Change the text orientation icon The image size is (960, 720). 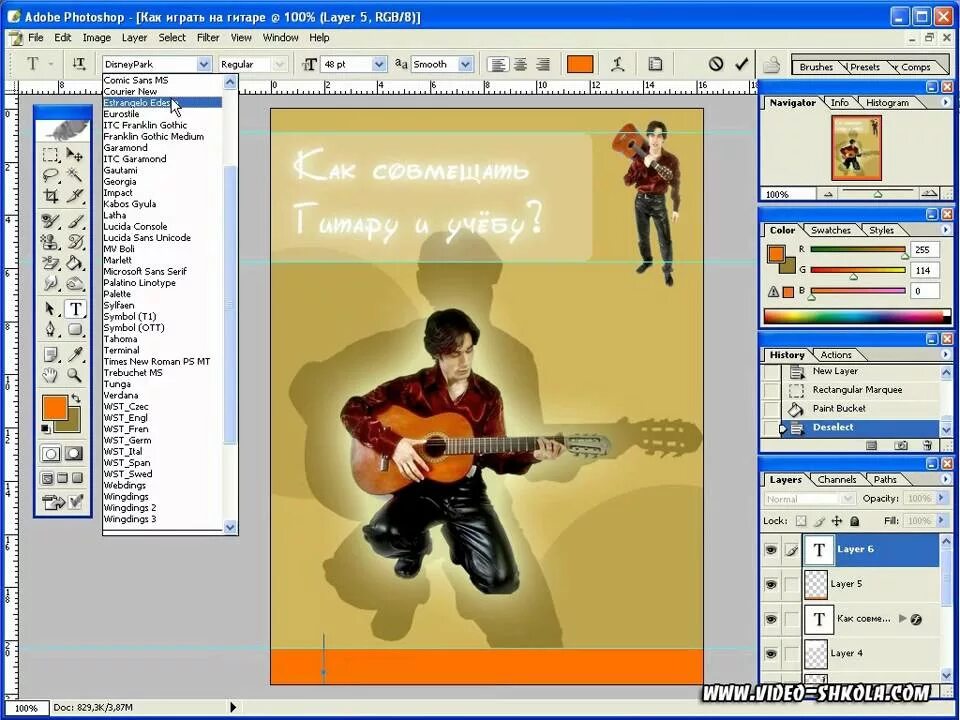78,64
